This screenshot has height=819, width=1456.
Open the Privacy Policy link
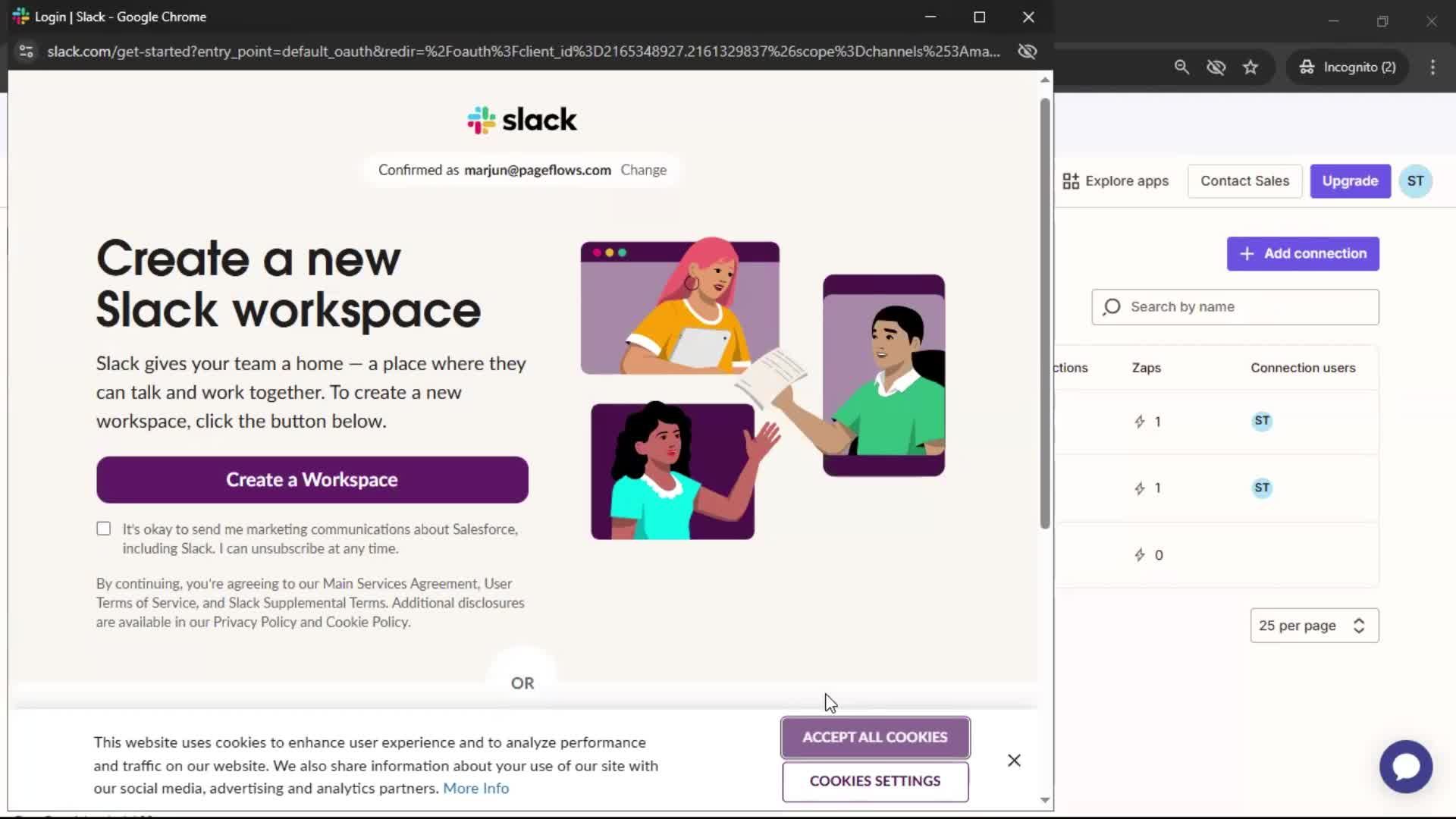pyautogui.click(x=254, y=623)
